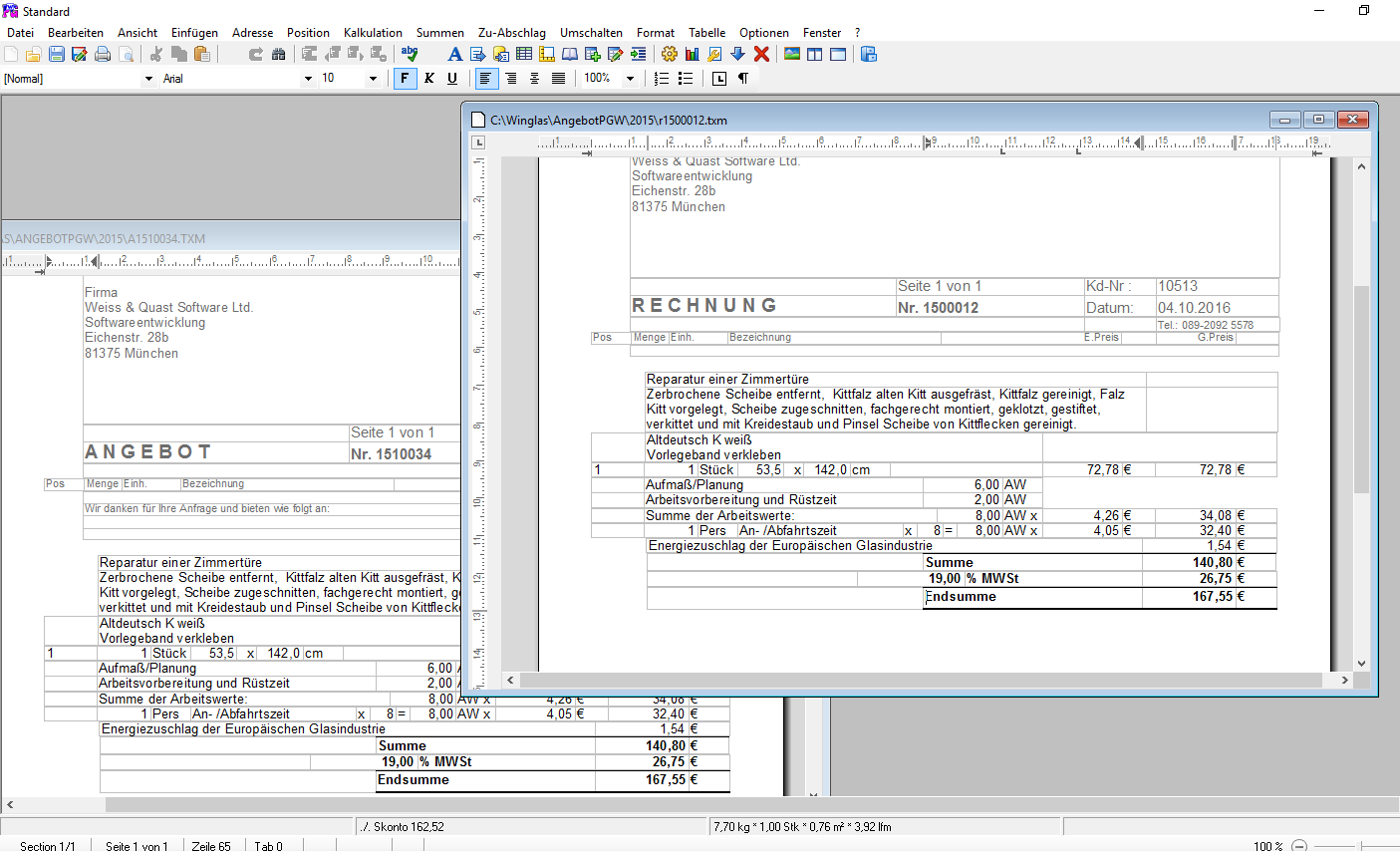This screenshot has height=851, width=1400.
Task: Click RECHNUNG heading in invoice document
Action: 704,306
